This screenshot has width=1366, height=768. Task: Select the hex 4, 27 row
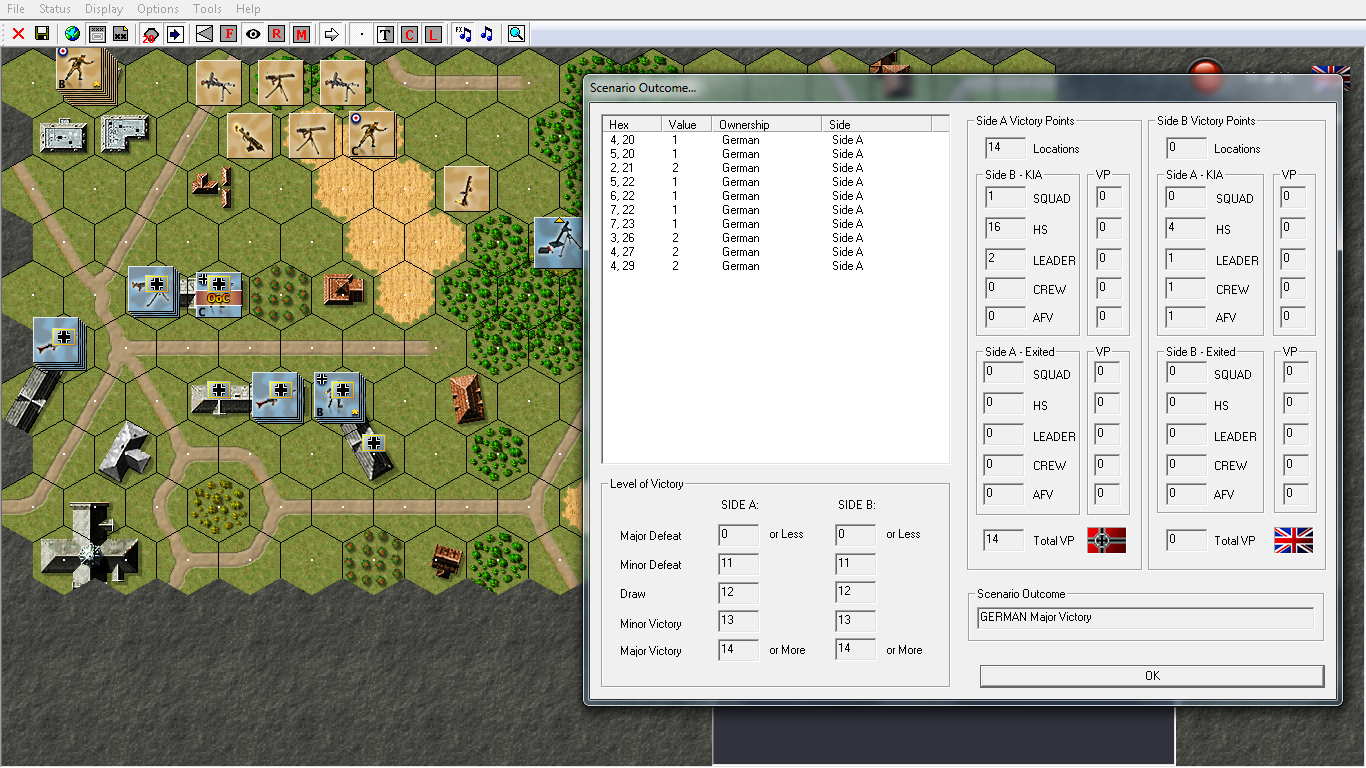pyautogui.click(x=775, y=252)
